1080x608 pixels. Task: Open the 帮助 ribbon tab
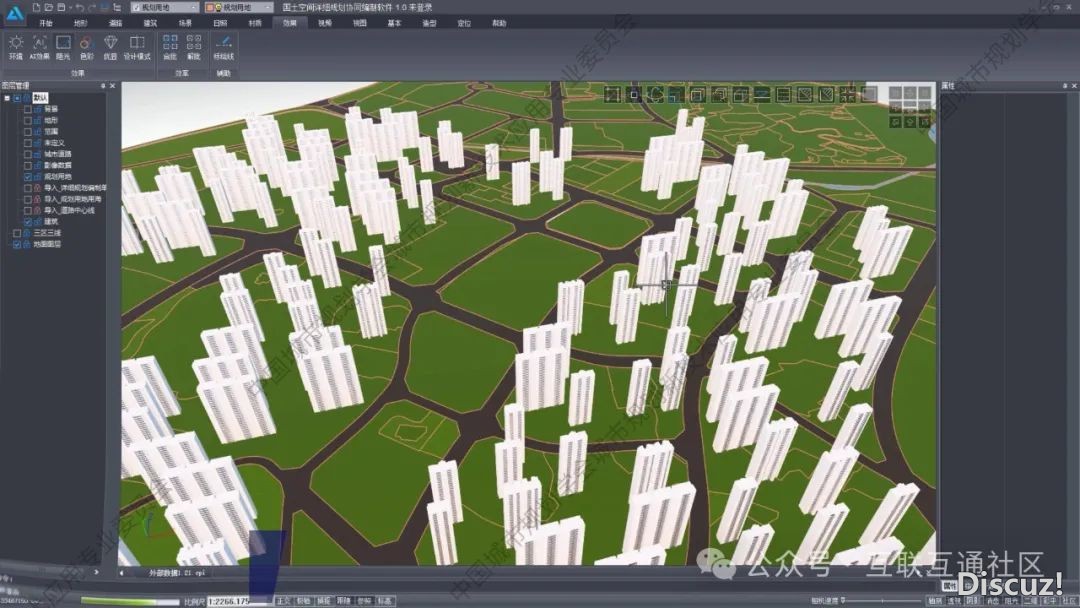pyautogui.click(x=499, y=23)
